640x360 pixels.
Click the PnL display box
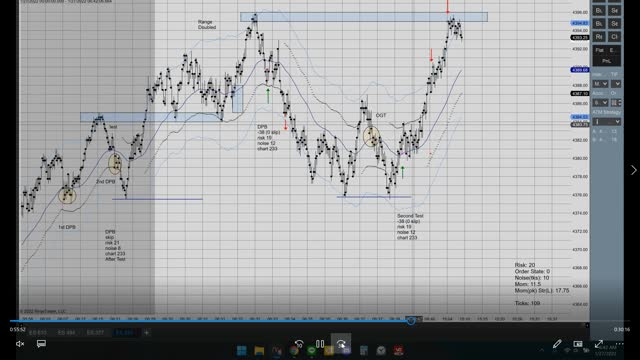click(607, 61)
